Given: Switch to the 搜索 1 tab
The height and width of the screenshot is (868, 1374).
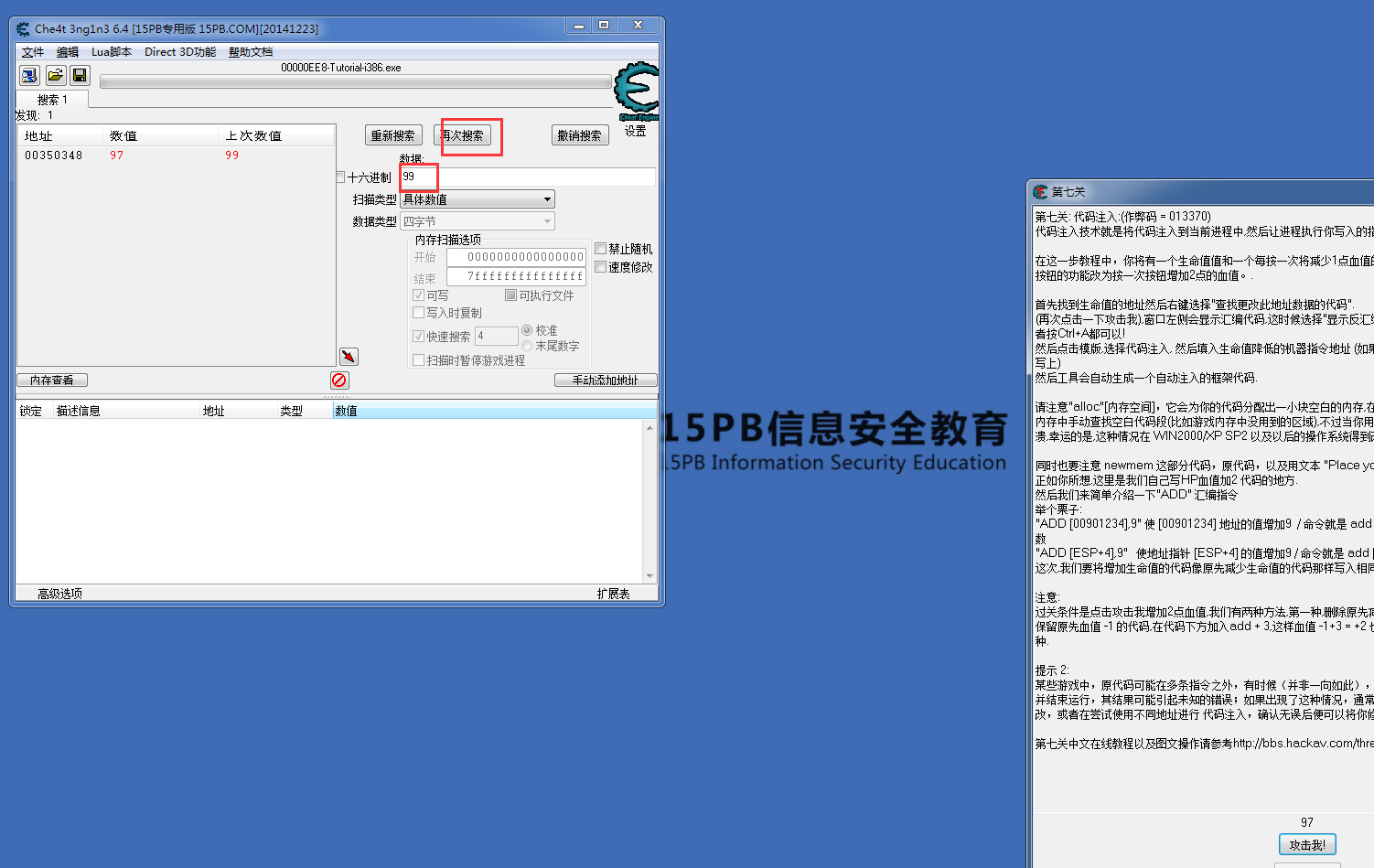Looking at the screenshot, I should (x=52, y=100).
